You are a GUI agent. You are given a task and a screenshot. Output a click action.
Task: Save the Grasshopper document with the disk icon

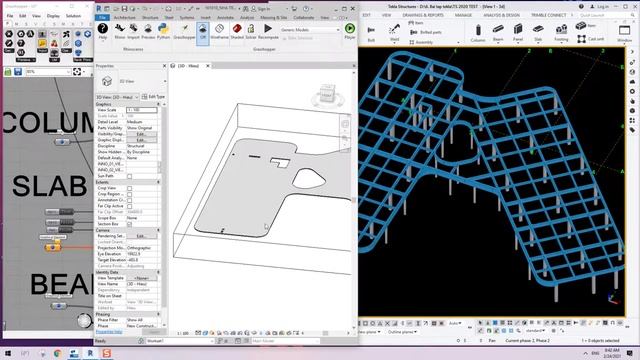click(18, 72)
